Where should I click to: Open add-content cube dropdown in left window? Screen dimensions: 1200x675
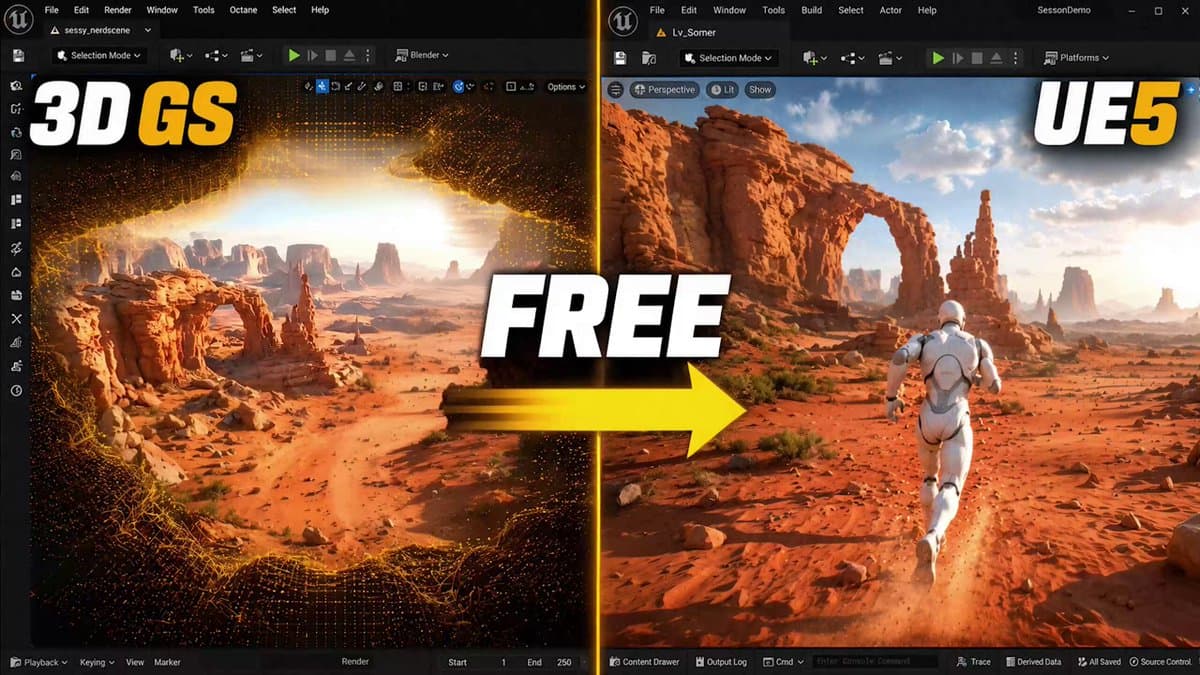pyautogui.click(x=182, y=56)
